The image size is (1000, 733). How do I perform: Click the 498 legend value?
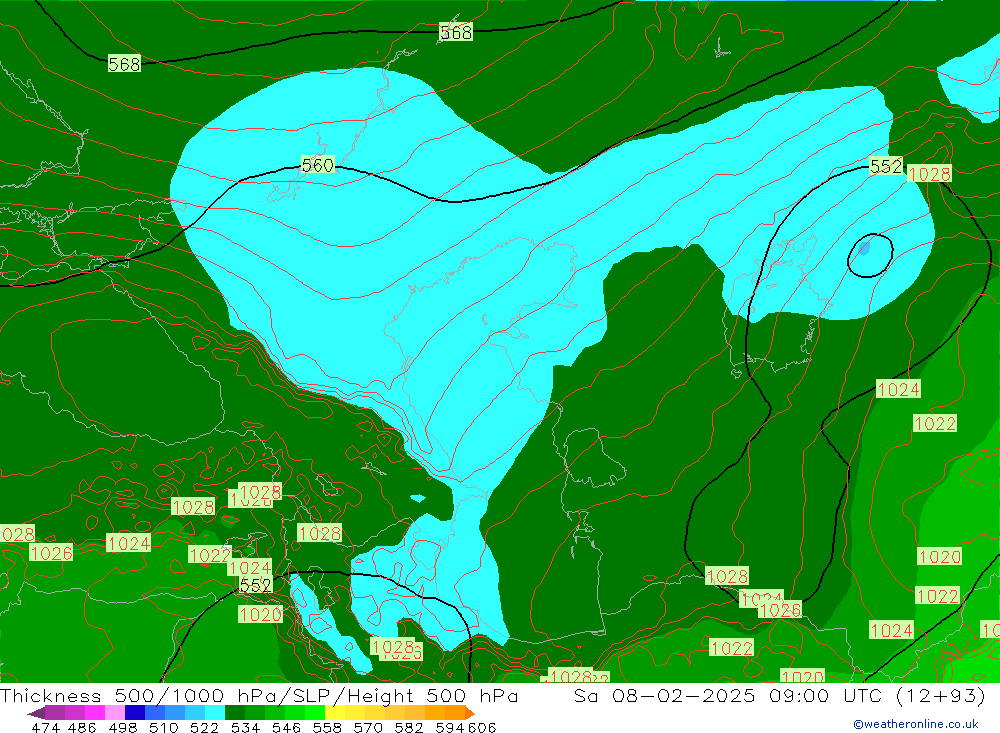[x=122, y=727]
